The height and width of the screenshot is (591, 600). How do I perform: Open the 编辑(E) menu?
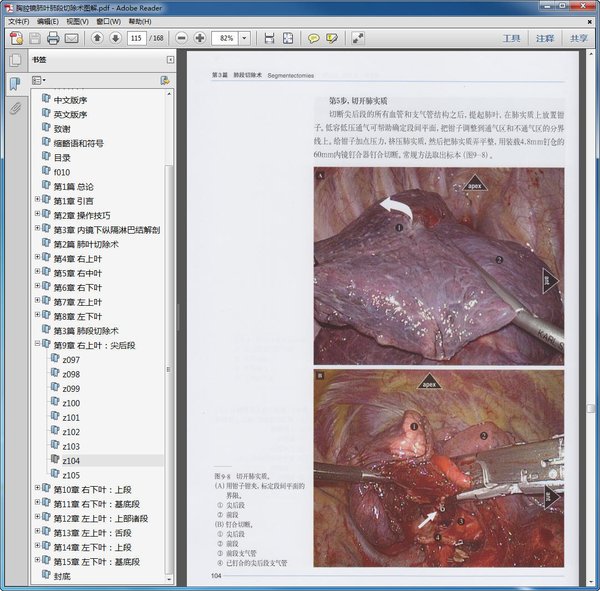[x=48, y=21]
